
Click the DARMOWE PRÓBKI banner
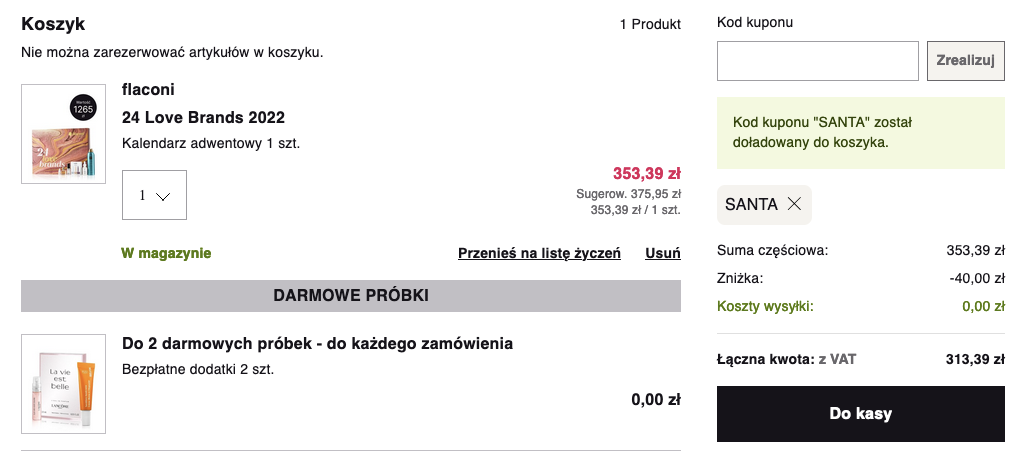pyautogui.click(x=351, y=296)
